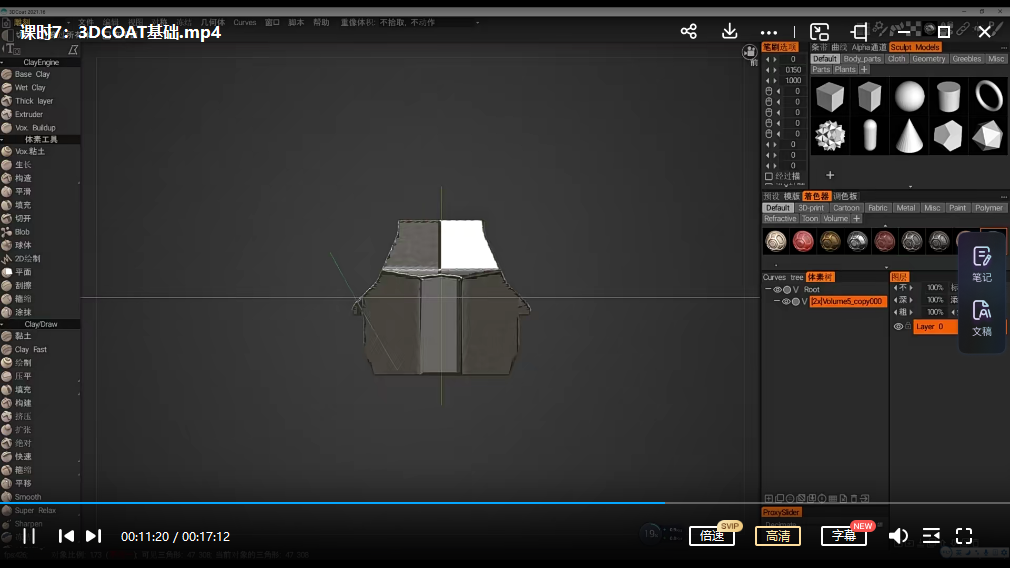Select the Geometry model folder
This screenshot has width=1010, height=568.
[x=928, y=59]
